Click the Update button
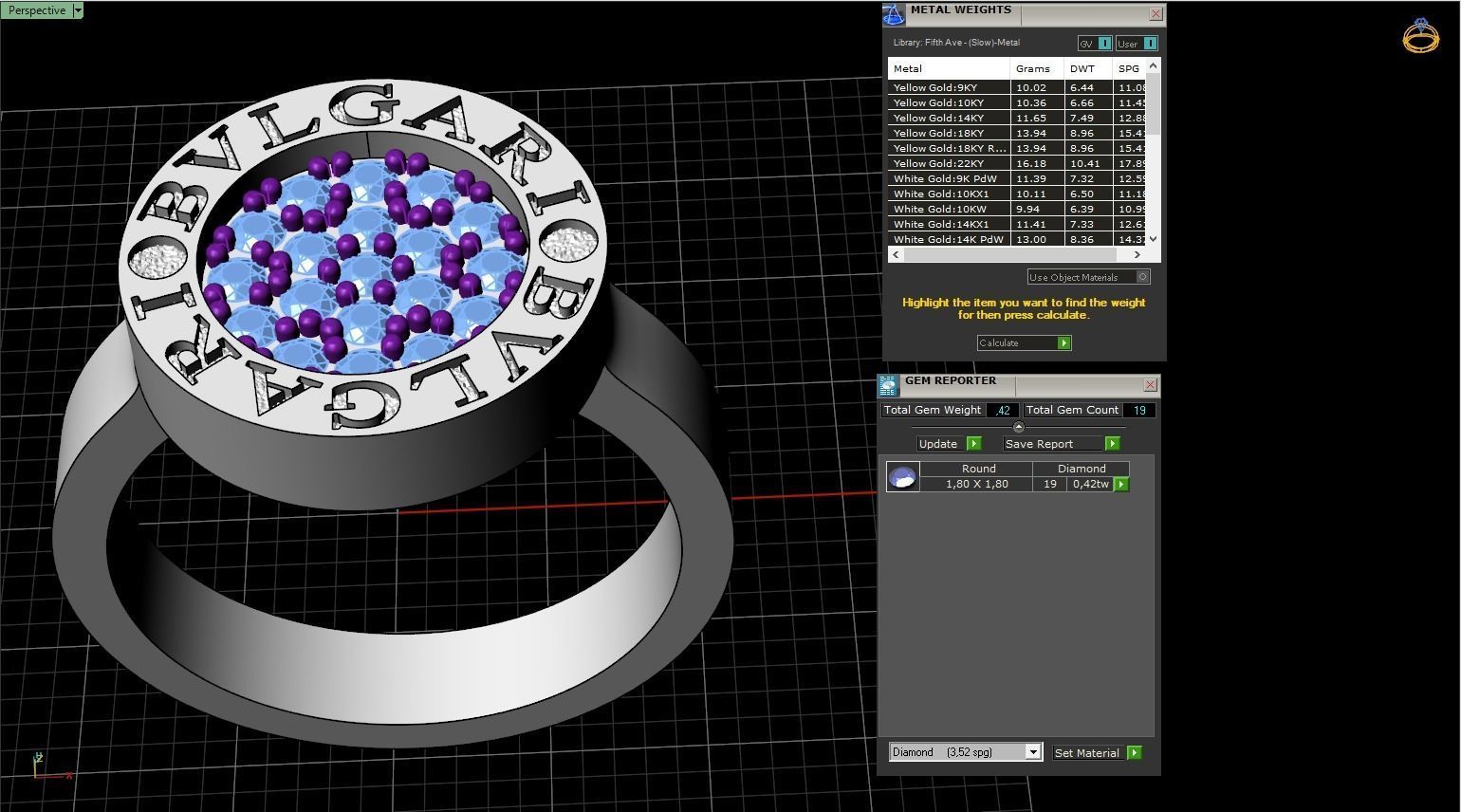The image size is (1461, 812). pos(942,444)
